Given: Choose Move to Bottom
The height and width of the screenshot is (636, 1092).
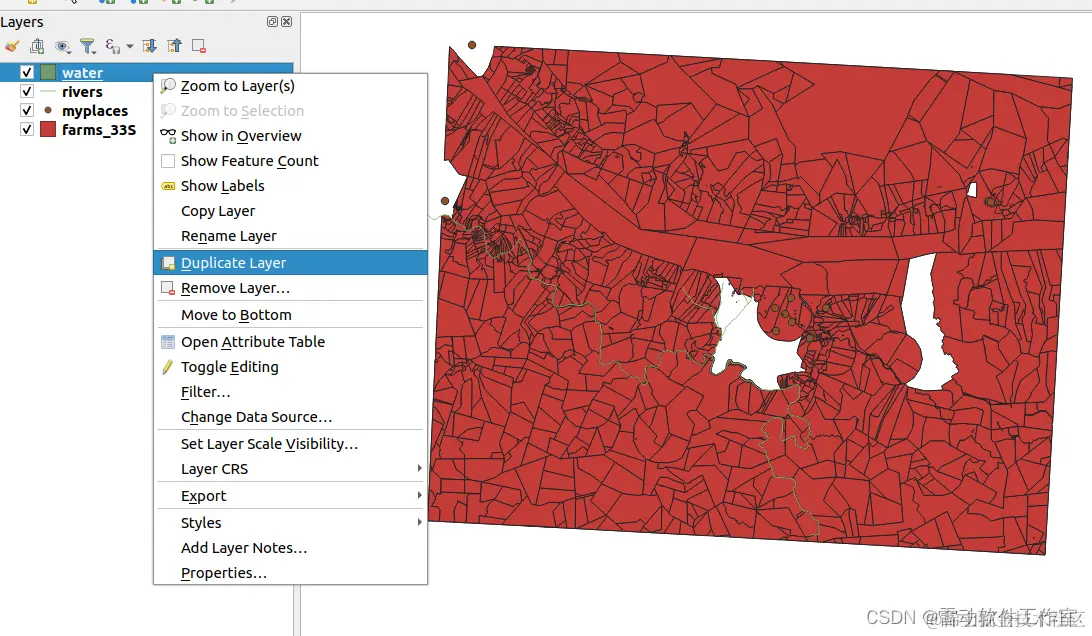Looking at the screenshot, I should [290, 315].
